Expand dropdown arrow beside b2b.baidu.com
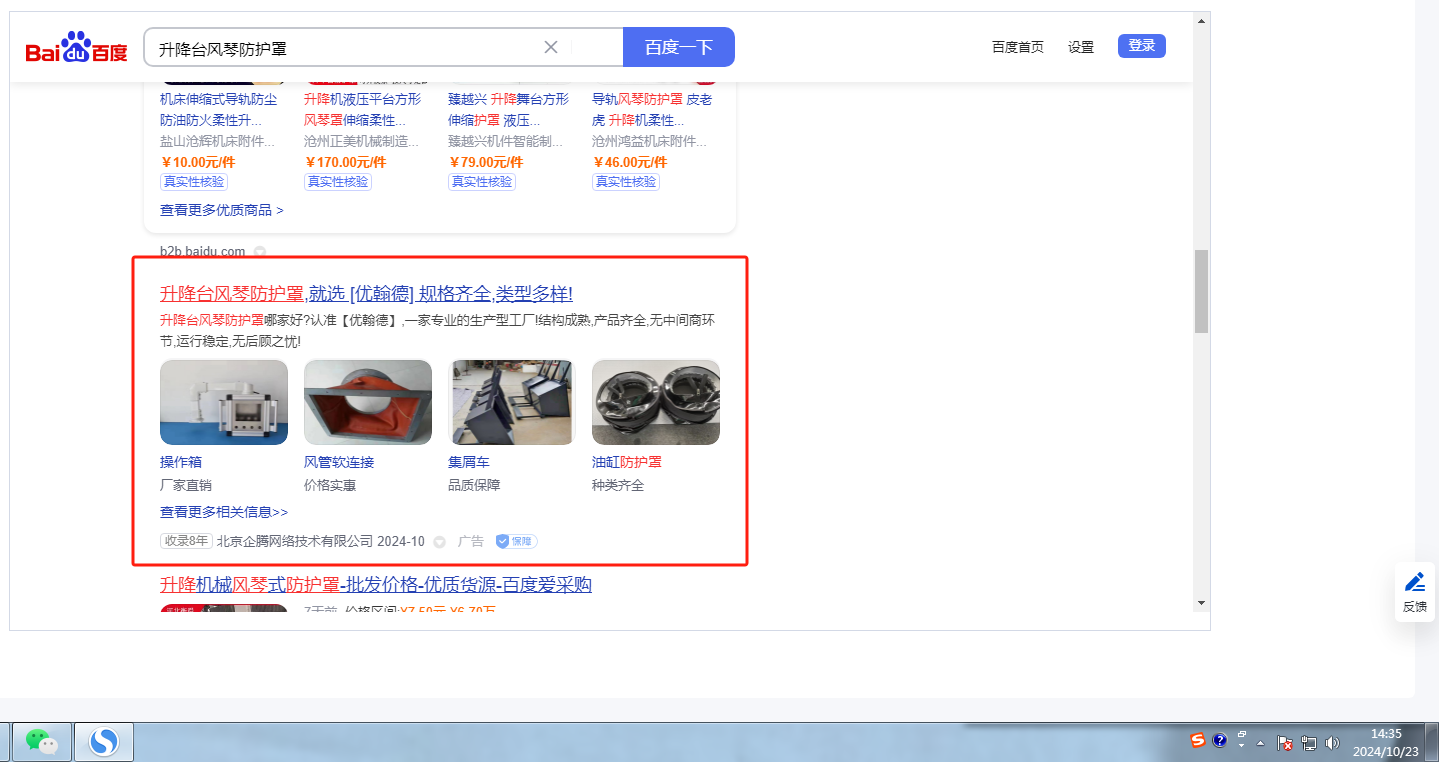 click(x=260, y=251)
